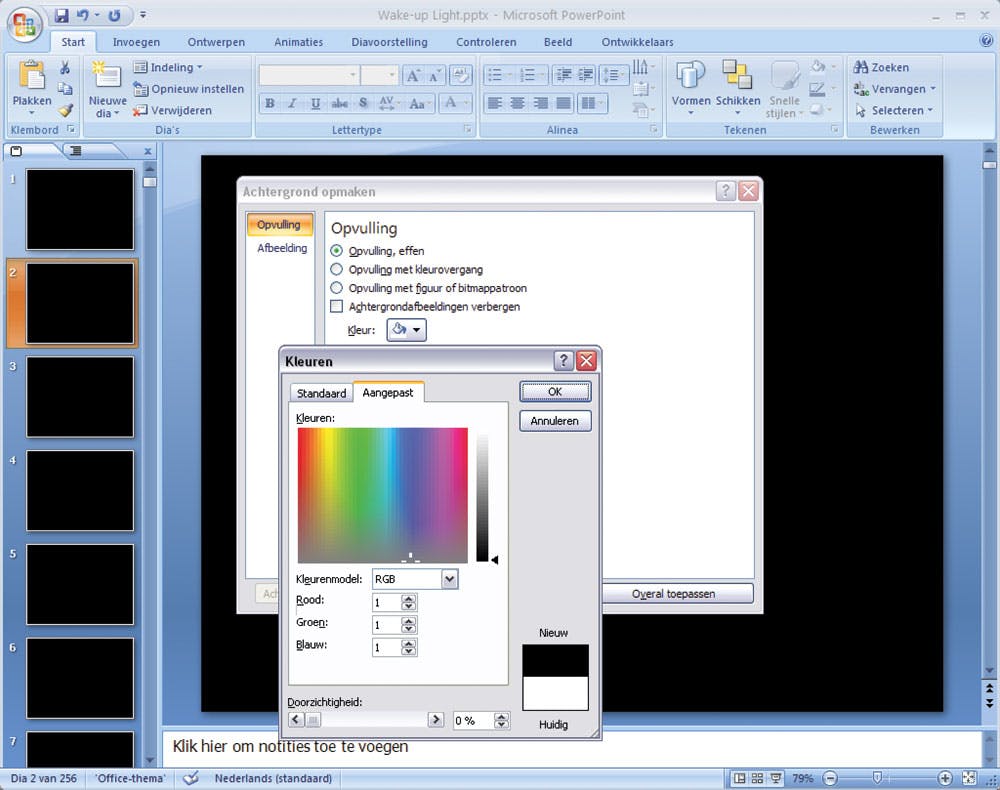Click the Zoeken binoculars icon

860,67
